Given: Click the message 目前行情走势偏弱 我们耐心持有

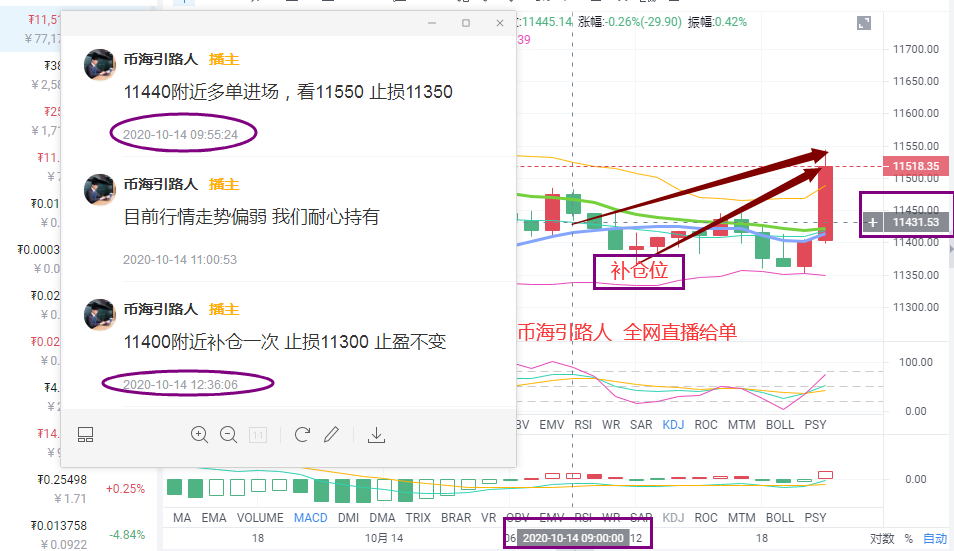Looking at the screenshot, I should click(251, 217).
